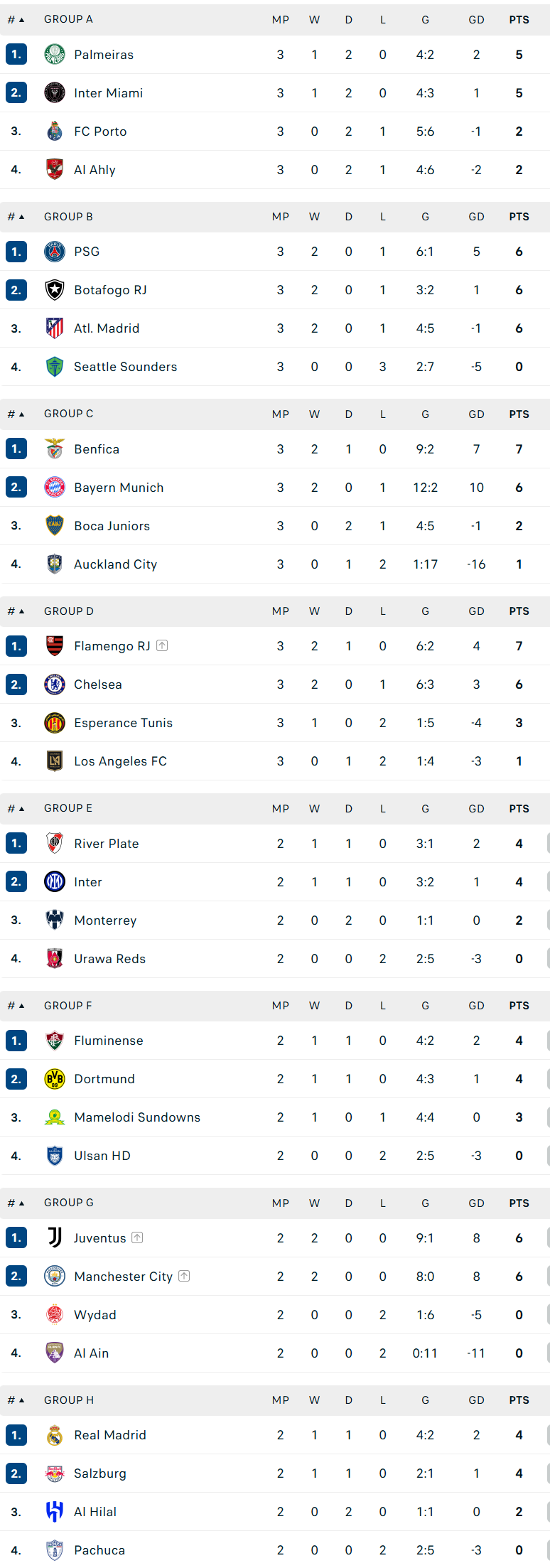Click the Chelsea club badge
Screen dimensions: 550x1568
tap(55, 684)
